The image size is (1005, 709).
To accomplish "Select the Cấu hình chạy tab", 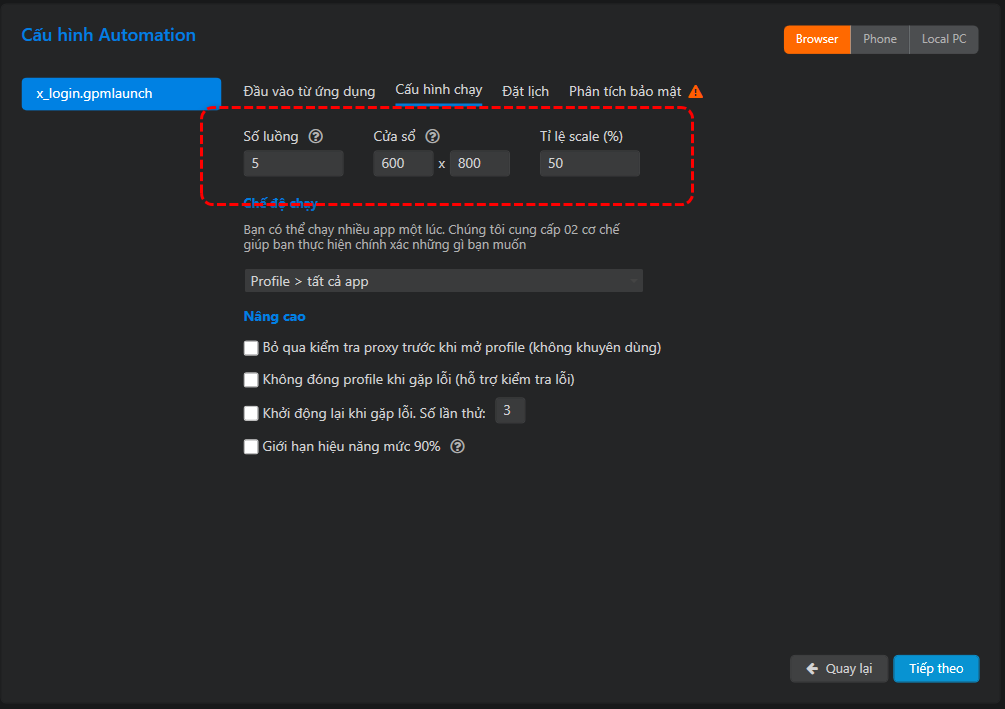I will tap(439, 90).
